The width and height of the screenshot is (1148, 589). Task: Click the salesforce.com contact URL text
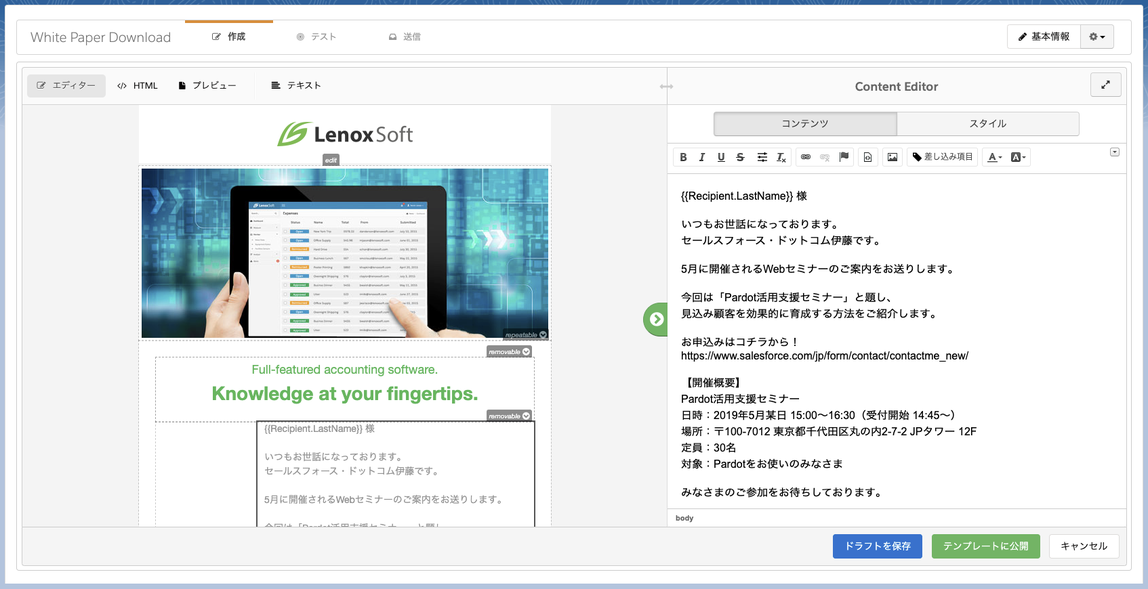[x=824, y=356]
